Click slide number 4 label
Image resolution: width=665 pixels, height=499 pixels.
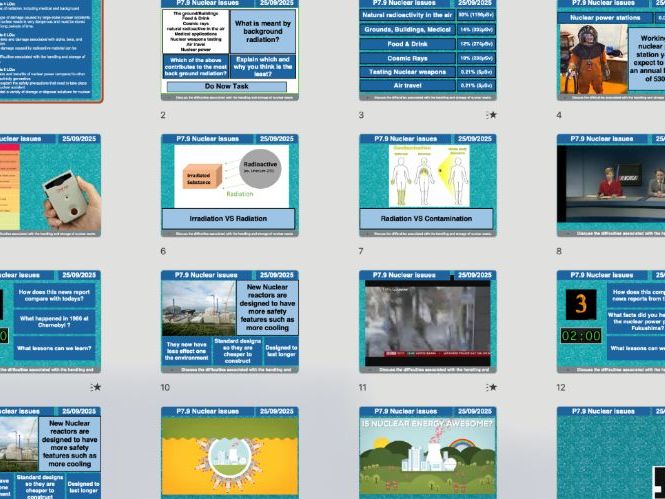pyautogui.click(x=559, y=115)
